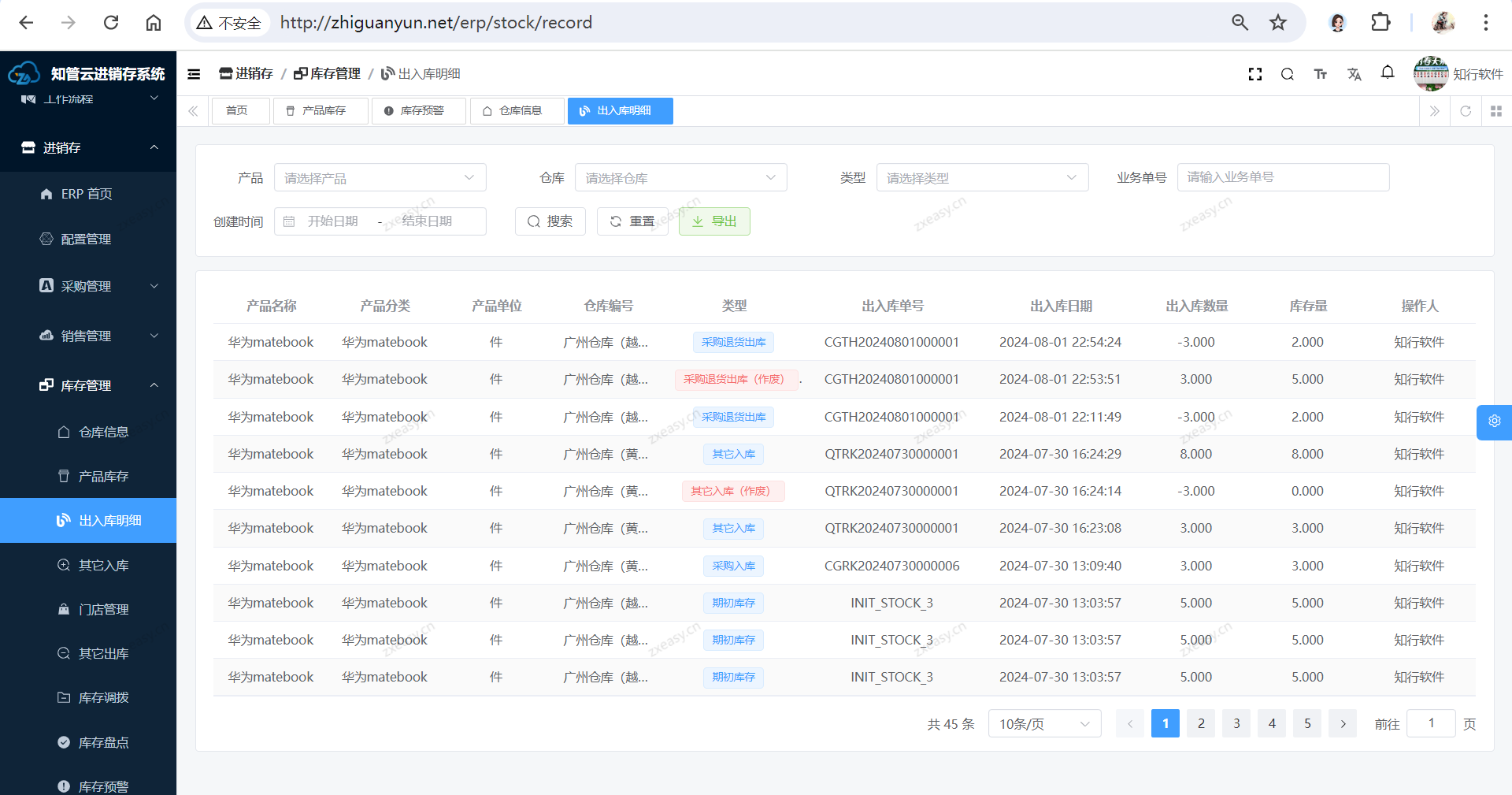Screen dimensions: 1512x795
Task: Open 库存调拨 sidebar item
Action: (x=88, y=697)
